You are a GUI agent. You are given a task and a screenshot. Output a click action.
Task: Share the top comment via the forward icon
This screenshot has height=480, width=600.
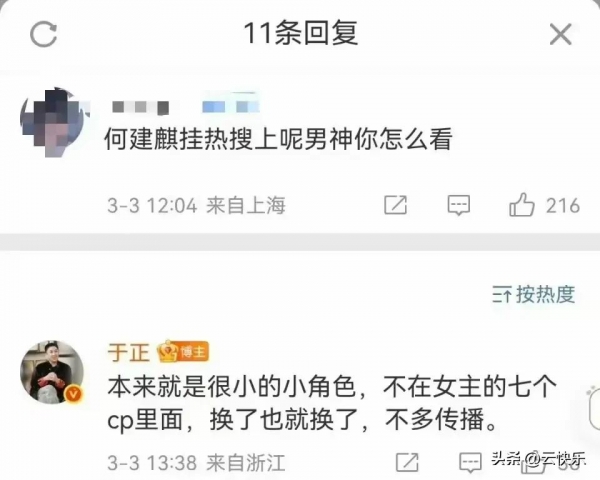point(395,205)
